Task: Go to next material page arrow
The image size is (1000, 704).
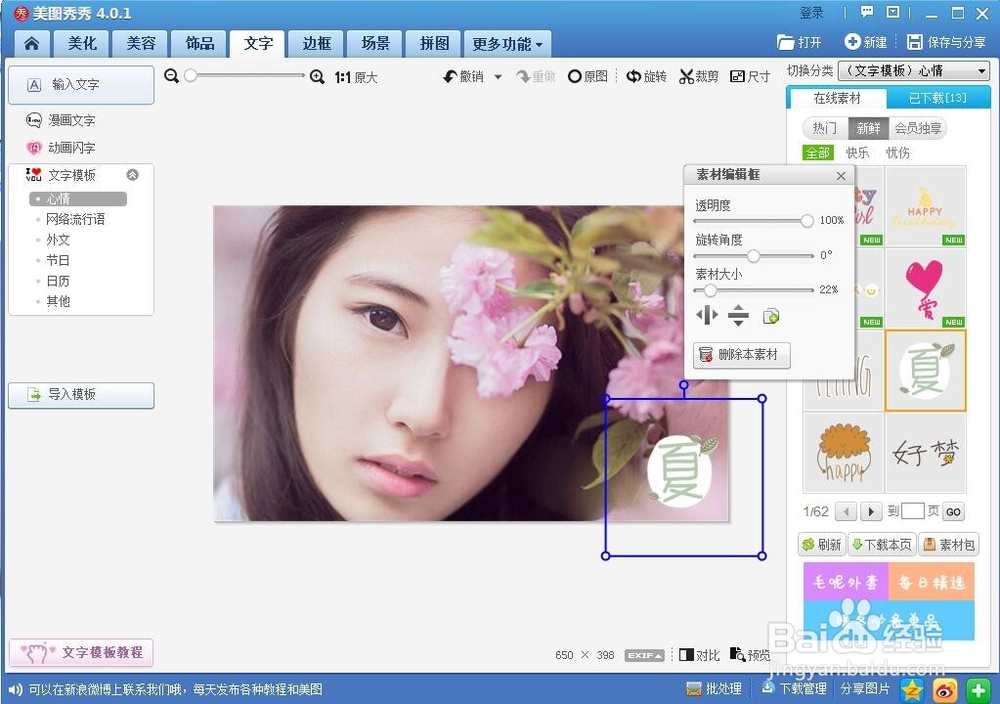Action: tap(871, 511)
